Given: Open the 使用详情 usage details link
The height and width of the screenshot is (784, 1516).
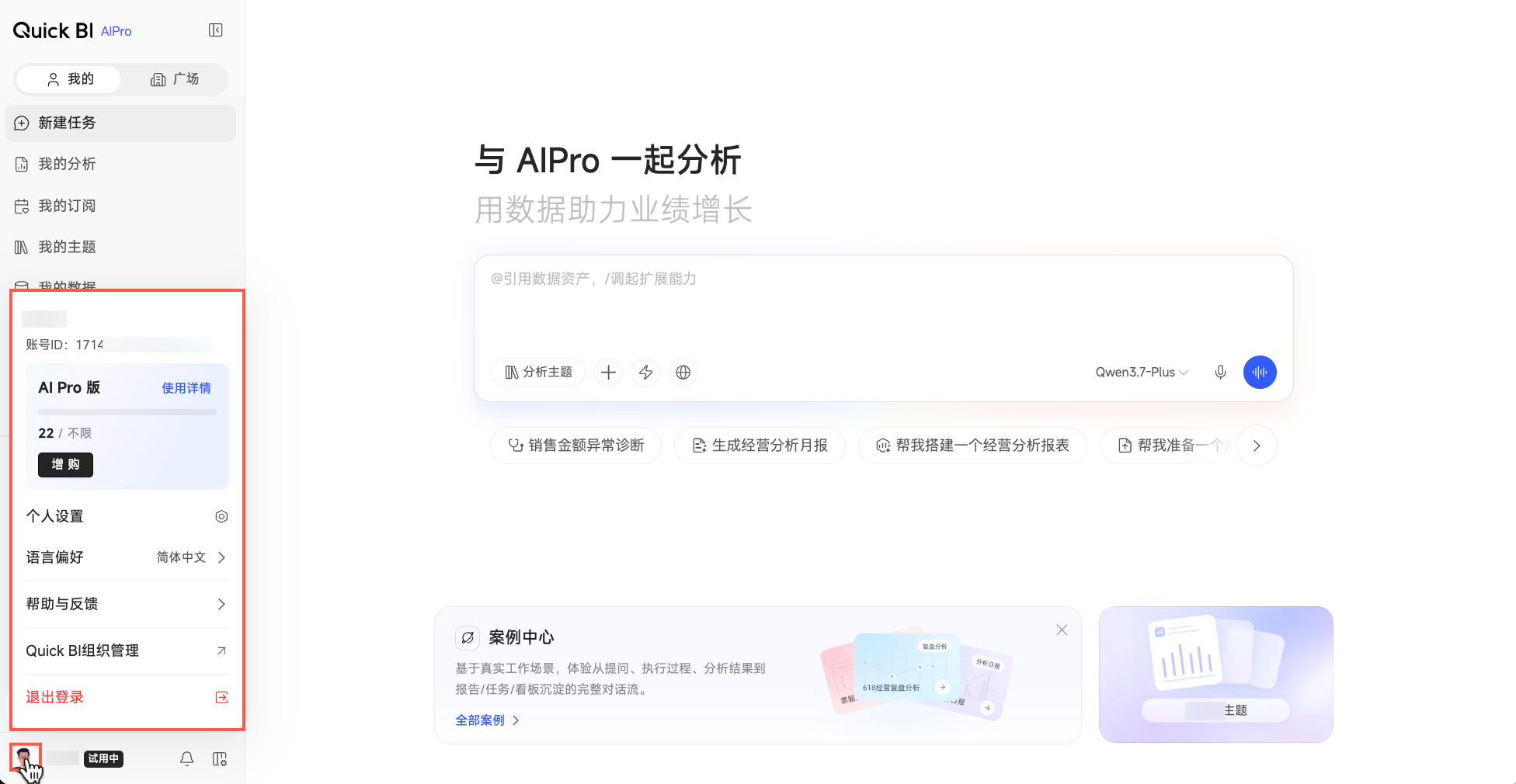Looking at the screenshot, I should click(186, 388).
